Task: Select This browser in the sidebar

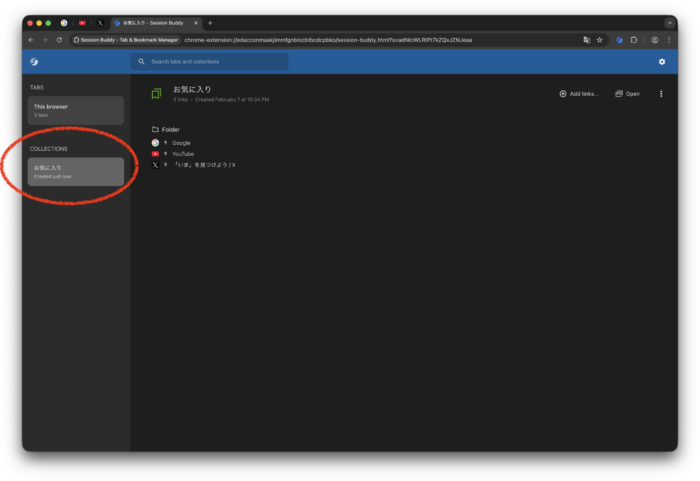Action: point(76,110)
